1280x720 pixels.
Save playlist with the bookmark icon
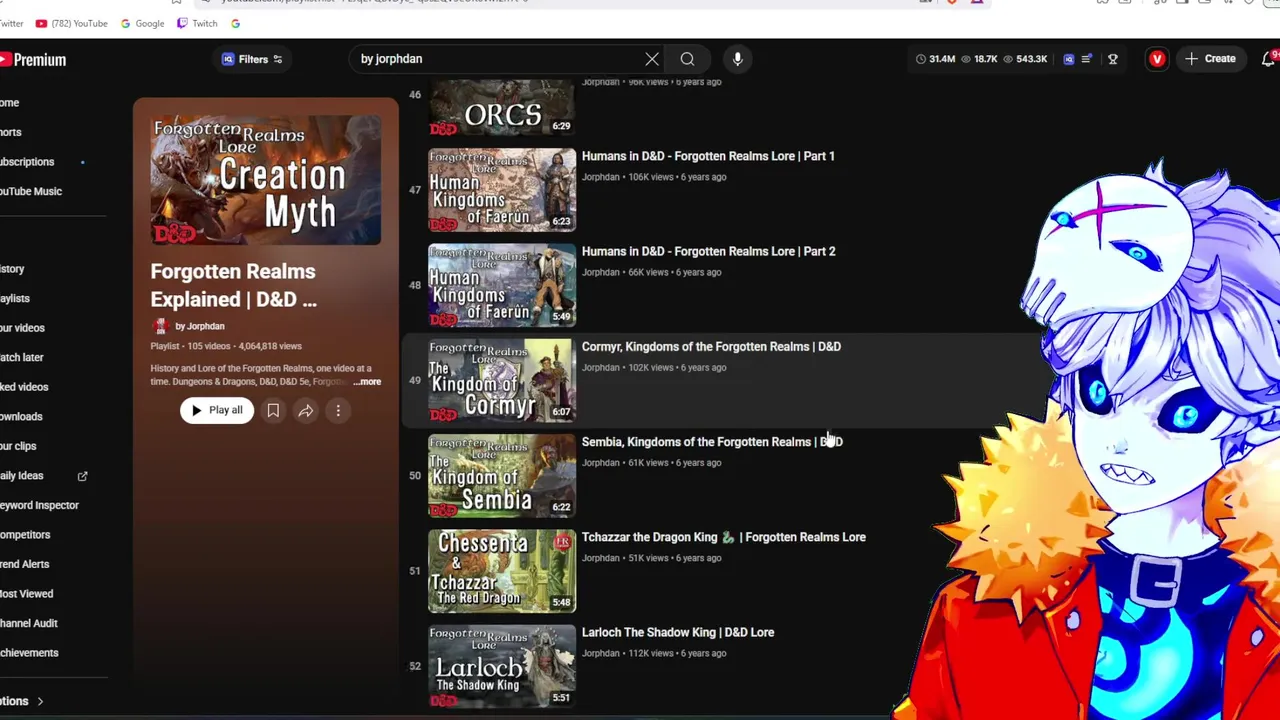pyautogui.click(x=273, y=410)
